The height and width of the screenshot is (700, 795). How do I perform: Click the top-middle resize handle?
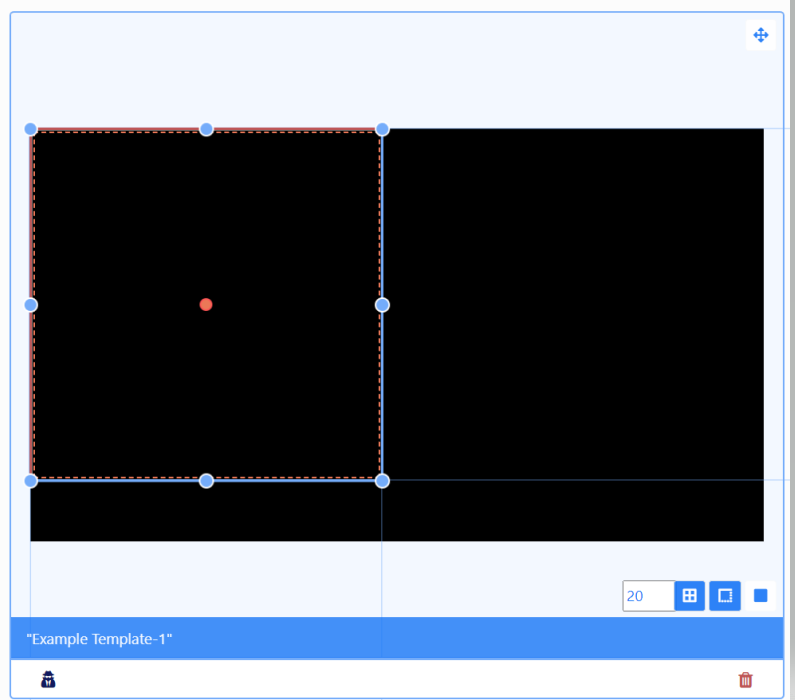coord(206,129)
